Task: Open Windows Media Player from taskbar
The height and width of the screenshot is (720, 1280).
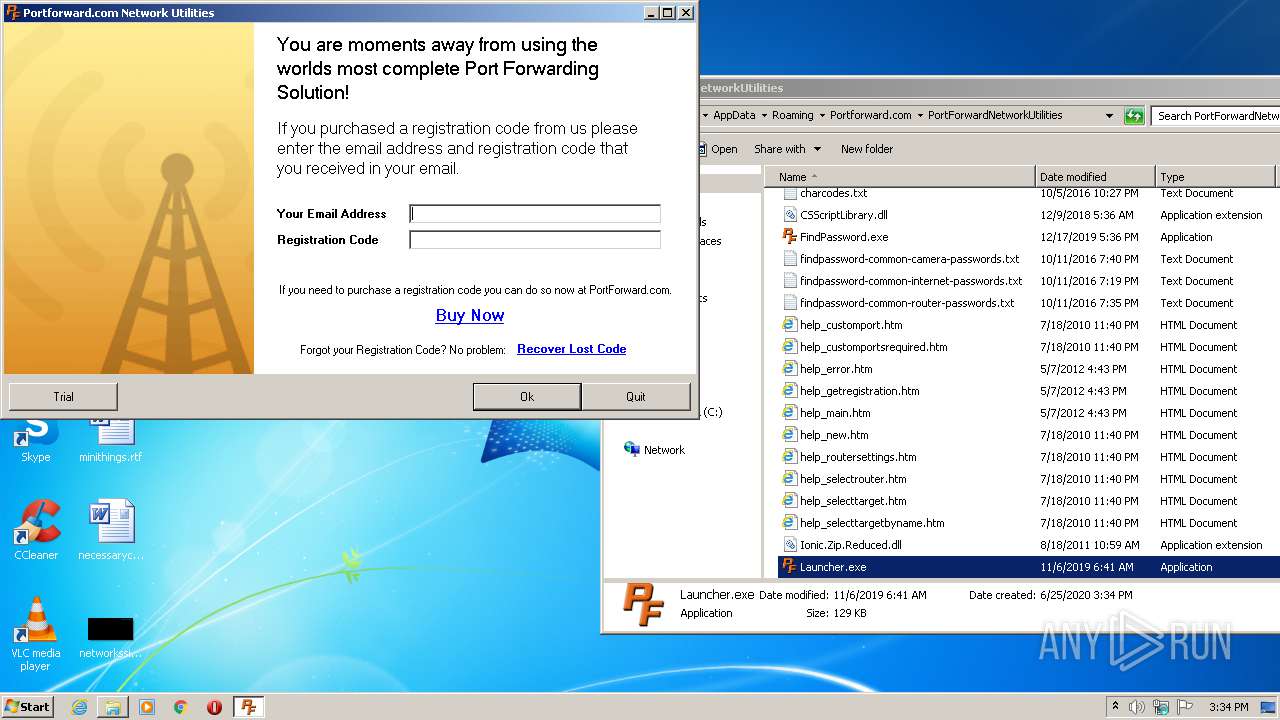Action: 147,707
